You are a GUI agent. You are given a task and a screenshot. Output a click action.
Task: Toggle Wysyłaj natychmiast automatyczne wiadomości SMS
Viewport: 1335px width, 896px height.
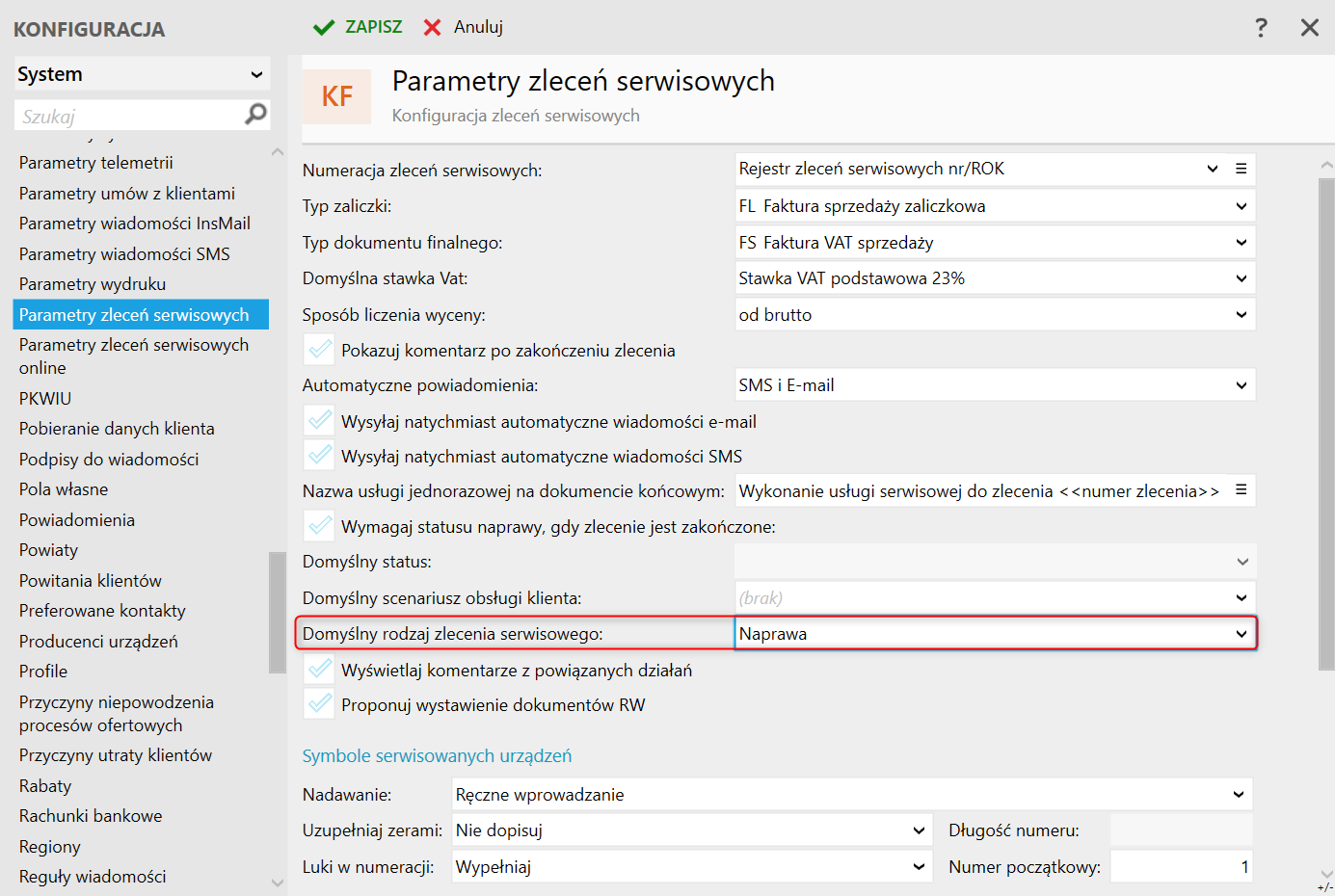[319, 456]
